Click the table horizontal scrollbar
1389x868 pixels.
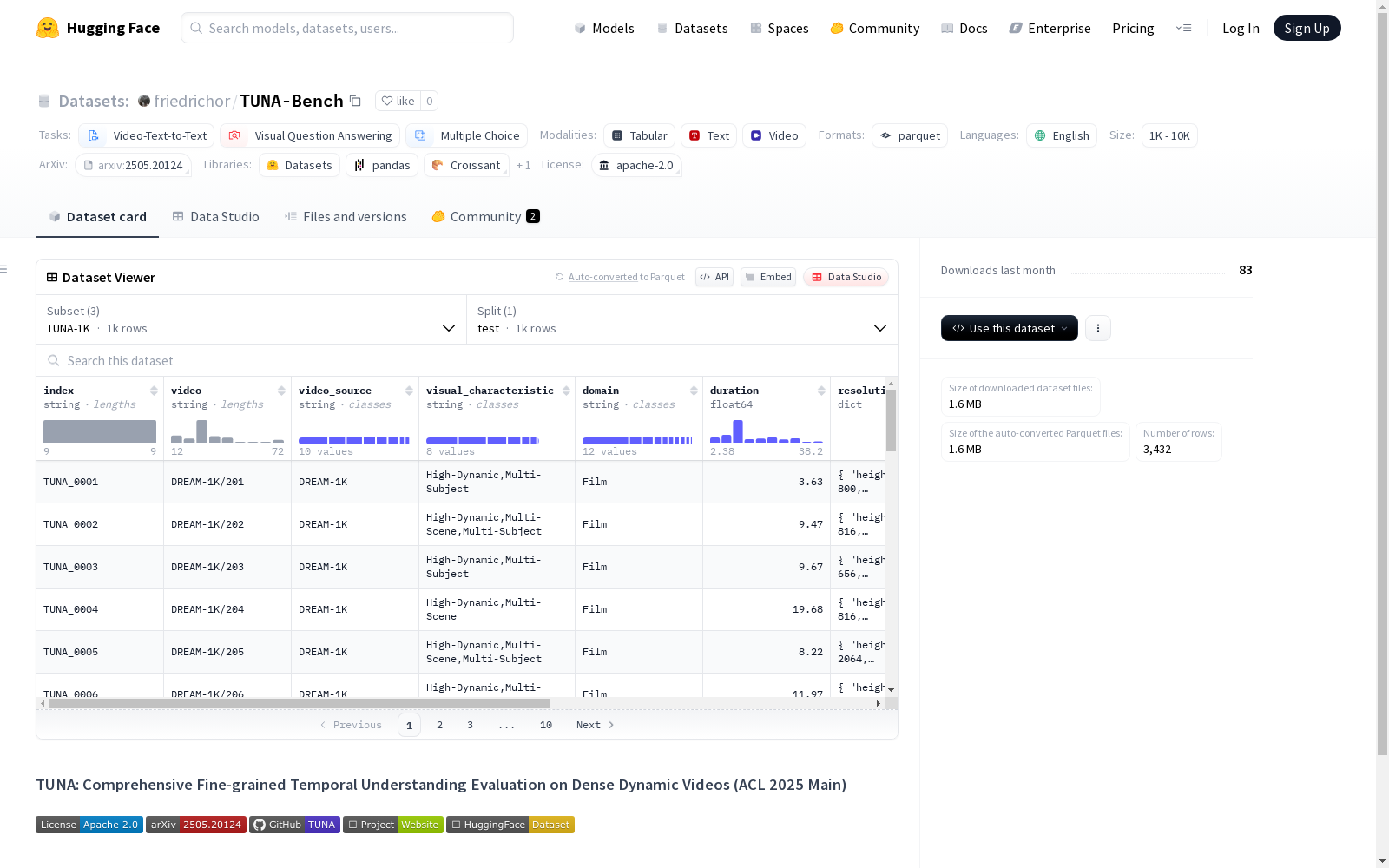tap(300, 703)
